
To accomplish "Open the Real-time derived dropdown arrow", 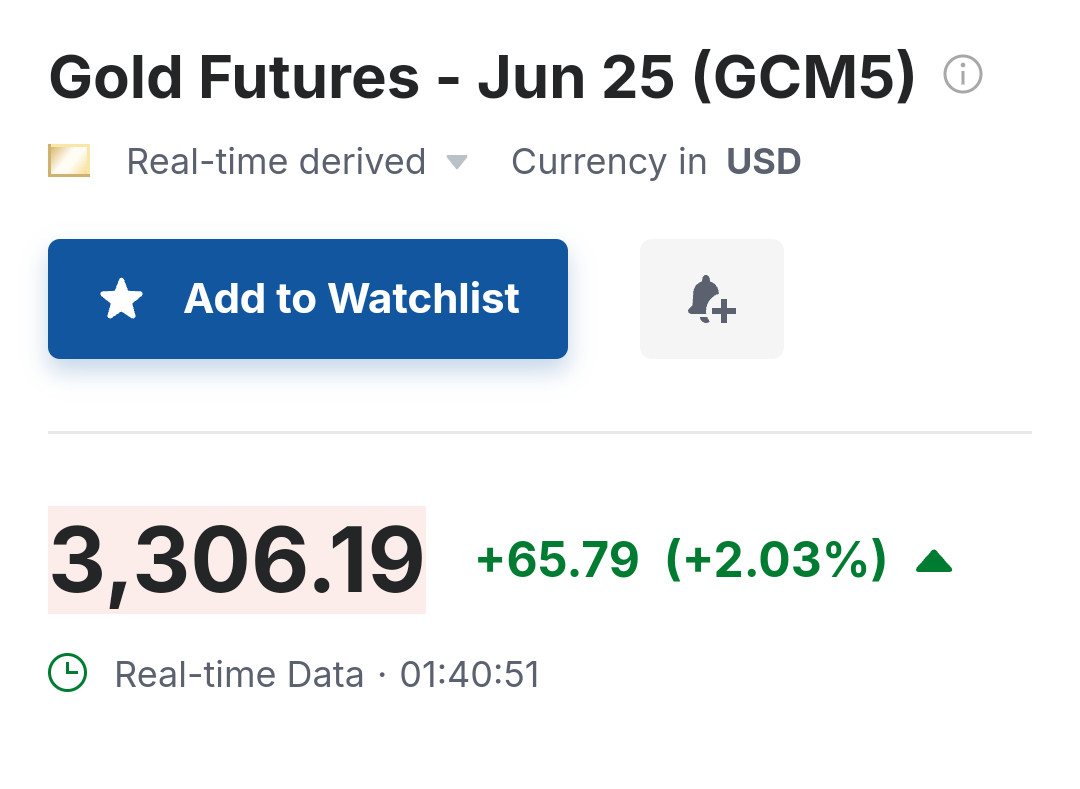I will click(x=456, y=162).
